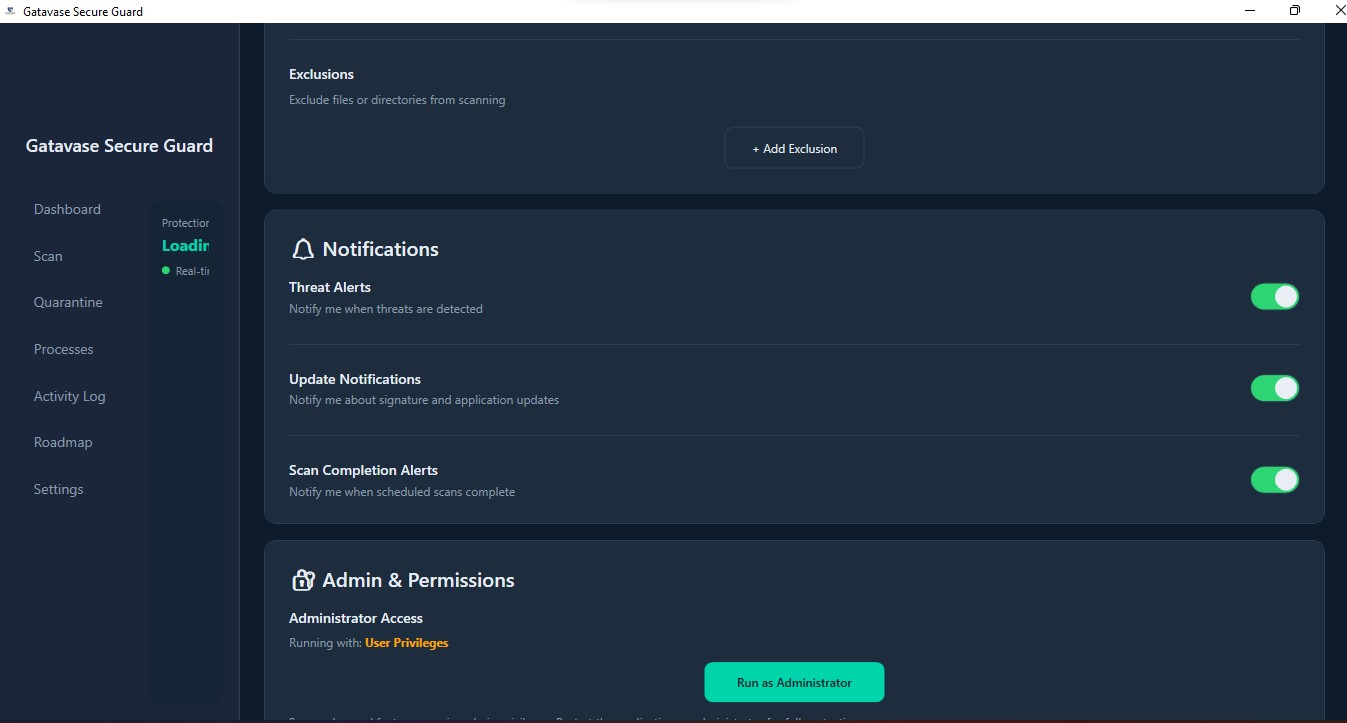This screenshot has width=1347, height=723.
Task: Toggle Scan Completion Alerts off
Action: coord(1274,480)
